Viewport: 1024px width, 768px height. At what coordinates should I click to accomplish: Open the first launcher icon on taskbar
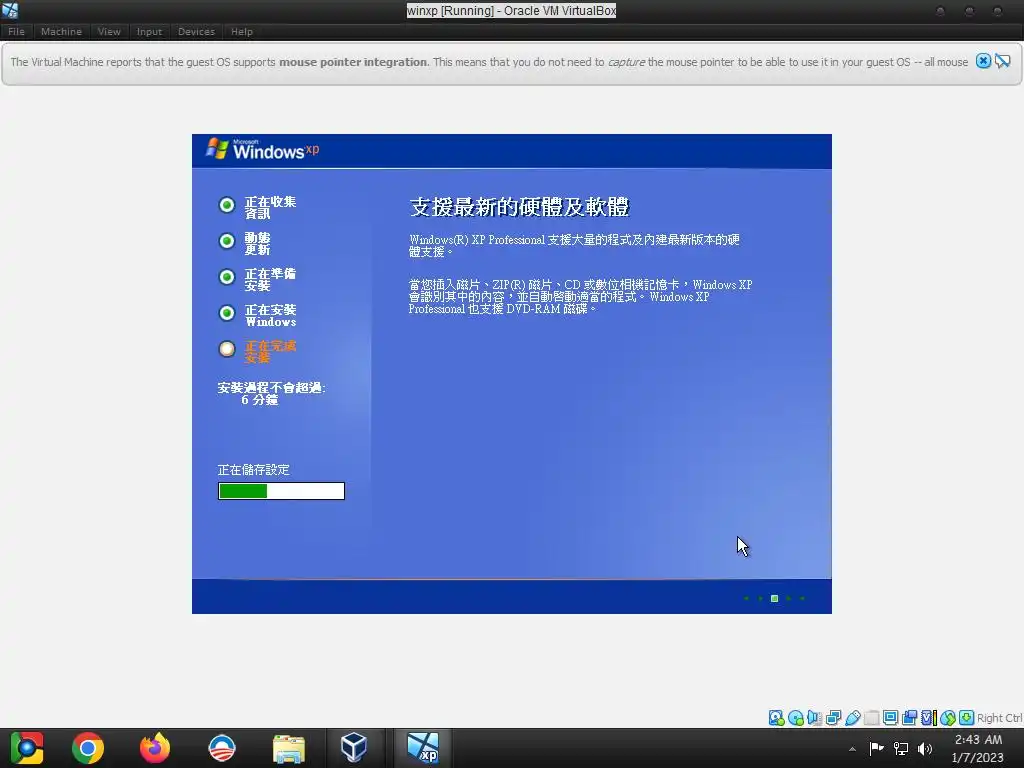26,748
